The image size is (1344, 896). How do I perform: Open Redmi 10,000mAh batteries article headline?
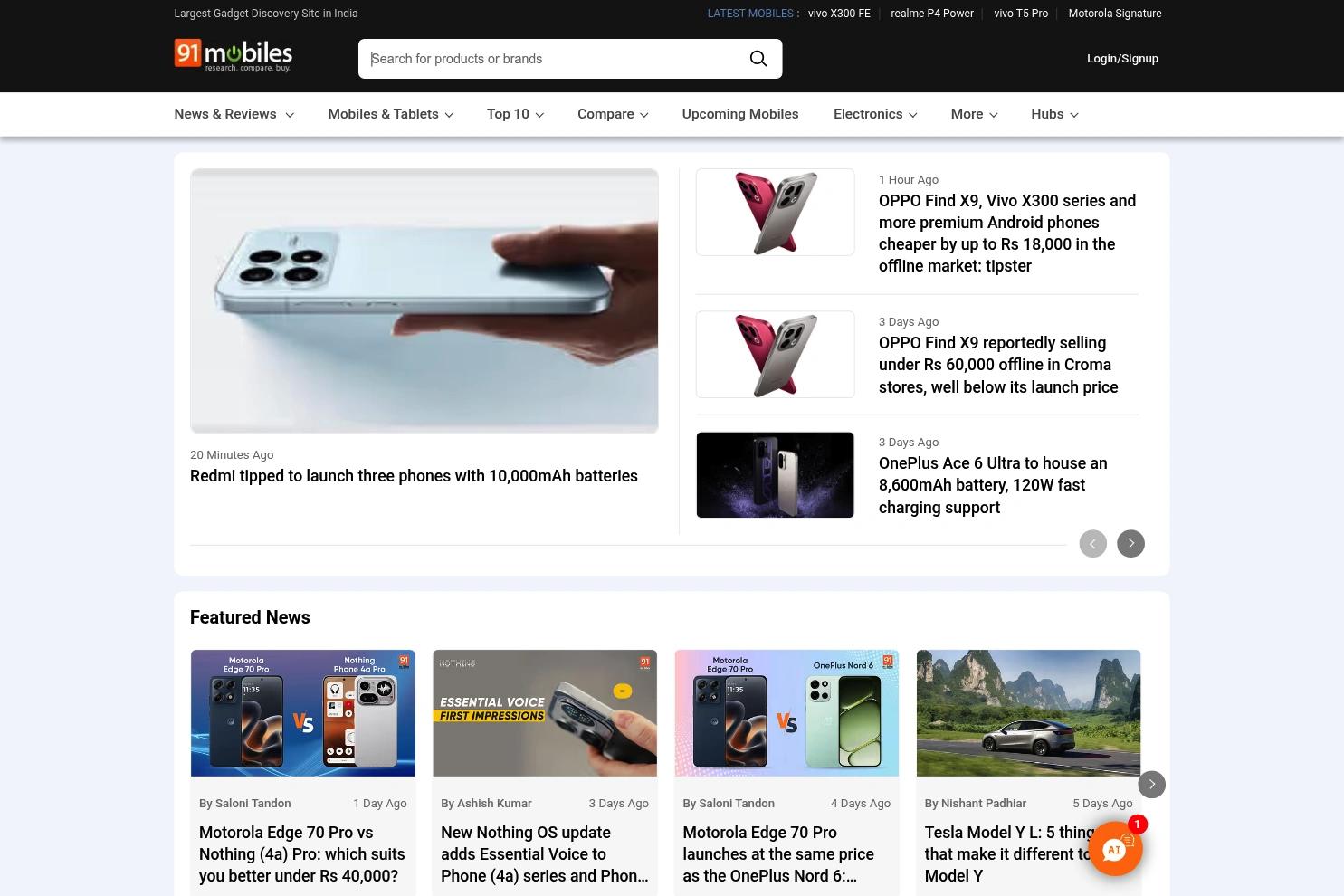point(414,476)
